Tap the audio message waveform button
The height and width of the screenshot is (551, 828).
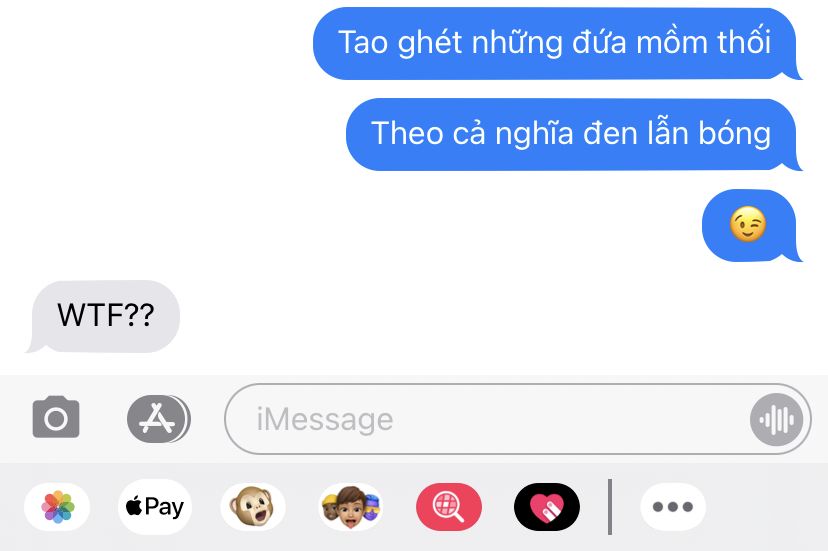click(776, 419)
